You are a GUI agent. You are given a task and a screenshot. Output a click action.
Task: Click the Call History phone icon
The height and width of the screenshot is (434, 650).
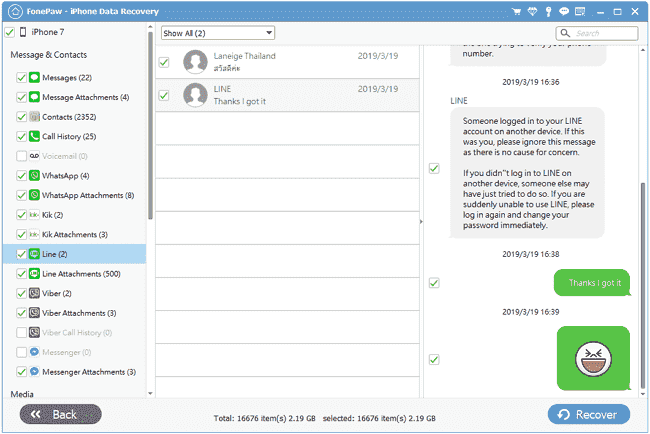coord(34,136)
